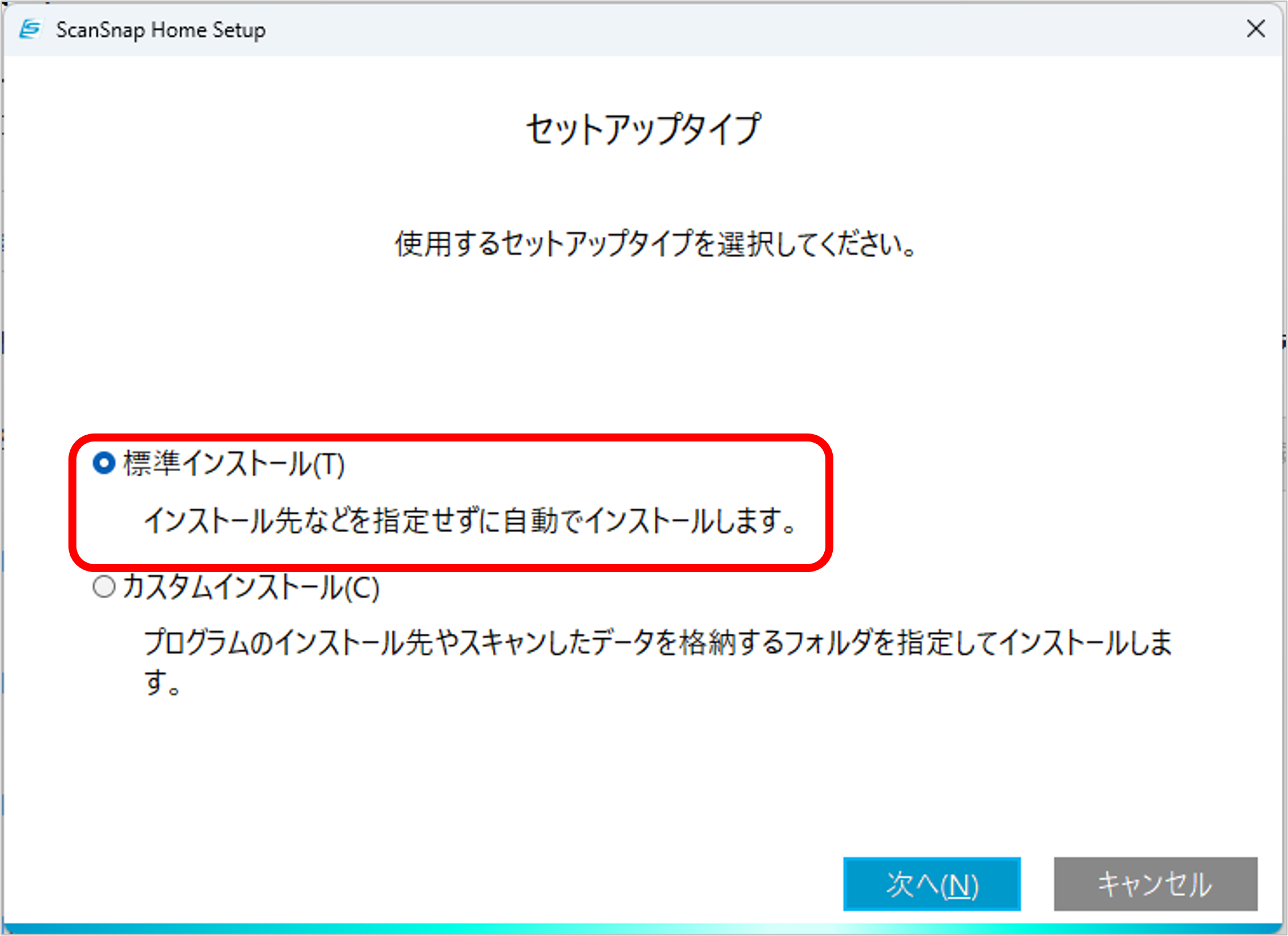The width and height of the screenshot is (1288, 936).
Task: Click empty title bar area beside window title
Action: 684,30
